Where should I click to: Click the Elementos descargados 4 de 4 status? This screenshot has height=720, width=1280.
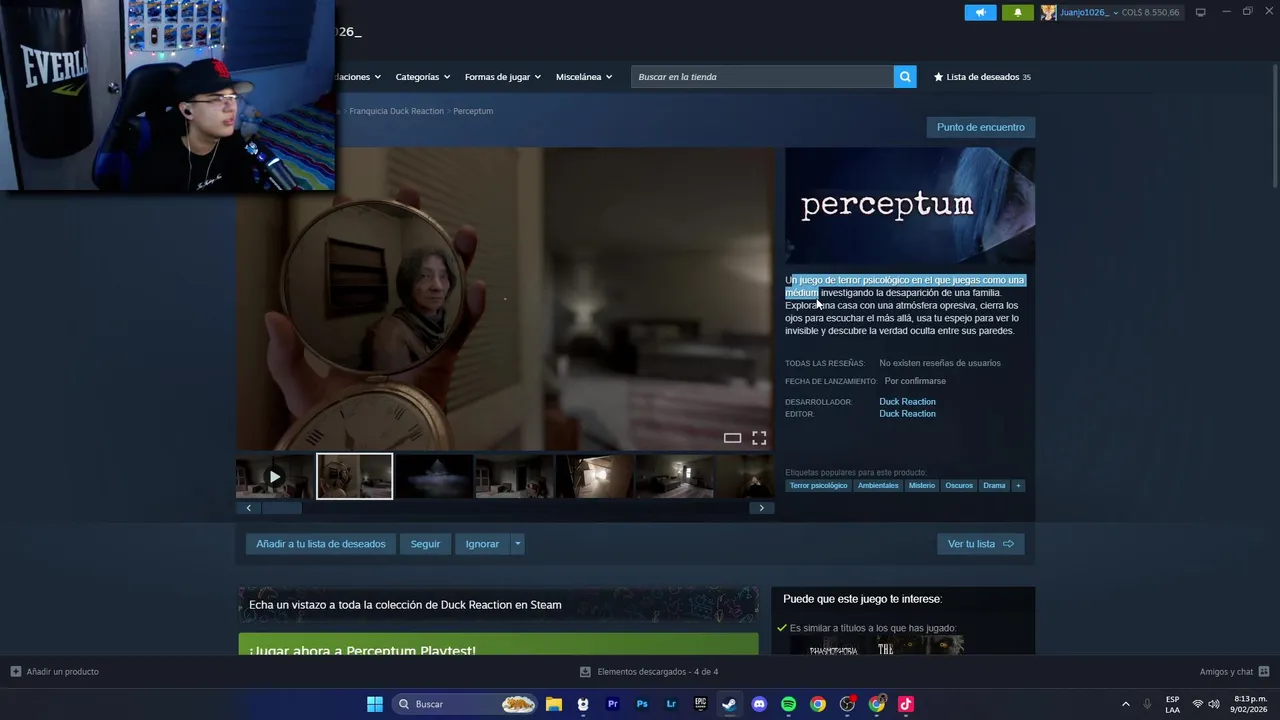pyautogui.click(x=649, y=671)
